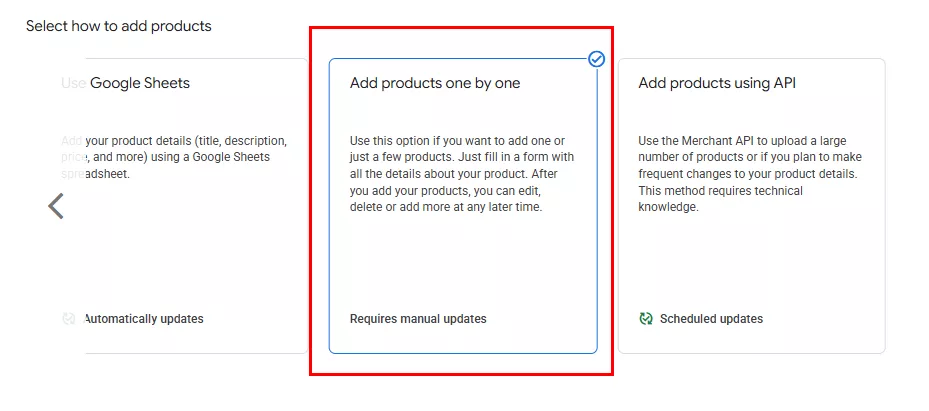Screen dimensions: 929x411
Task: Click the green Scheduled updates sync icon
Action: pyautogui.click(x=646, y=319)
